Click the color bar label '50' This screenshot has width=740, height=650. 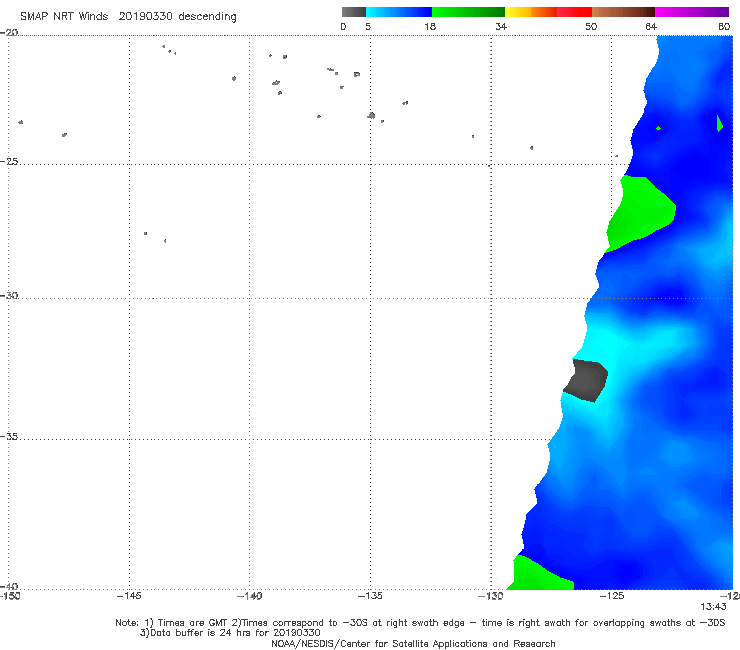591,26
